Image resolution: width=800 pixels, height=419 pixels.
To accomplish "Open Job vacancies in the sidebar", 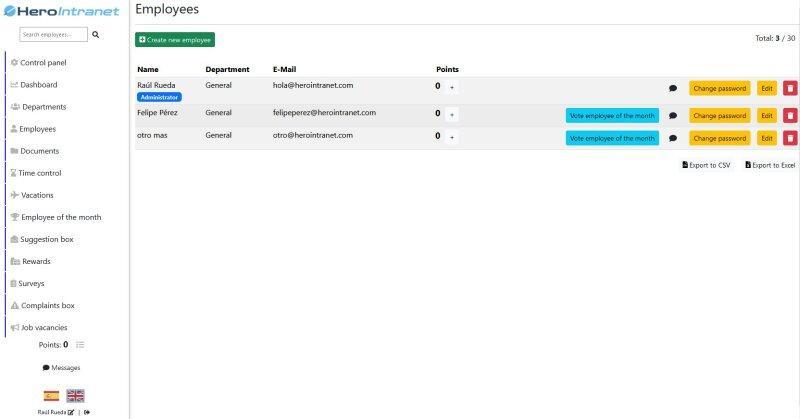I will [39, 328].
